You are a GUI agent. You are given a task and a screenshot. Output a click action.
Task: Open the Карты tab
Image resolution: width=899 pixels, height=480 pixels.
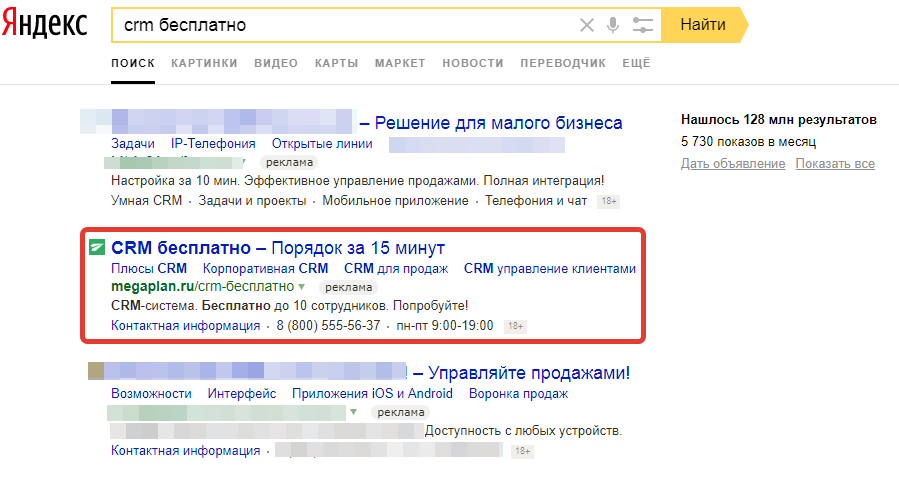tap(336, 63)
